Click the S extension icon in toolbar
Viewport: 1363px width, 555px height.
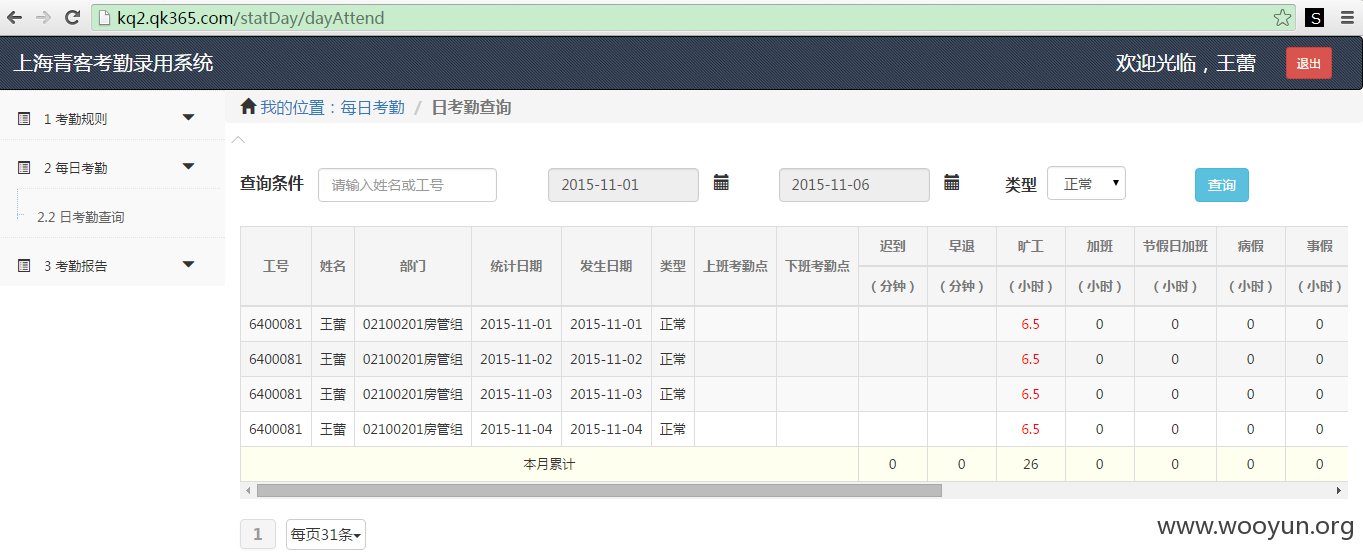coord(1315,18)
